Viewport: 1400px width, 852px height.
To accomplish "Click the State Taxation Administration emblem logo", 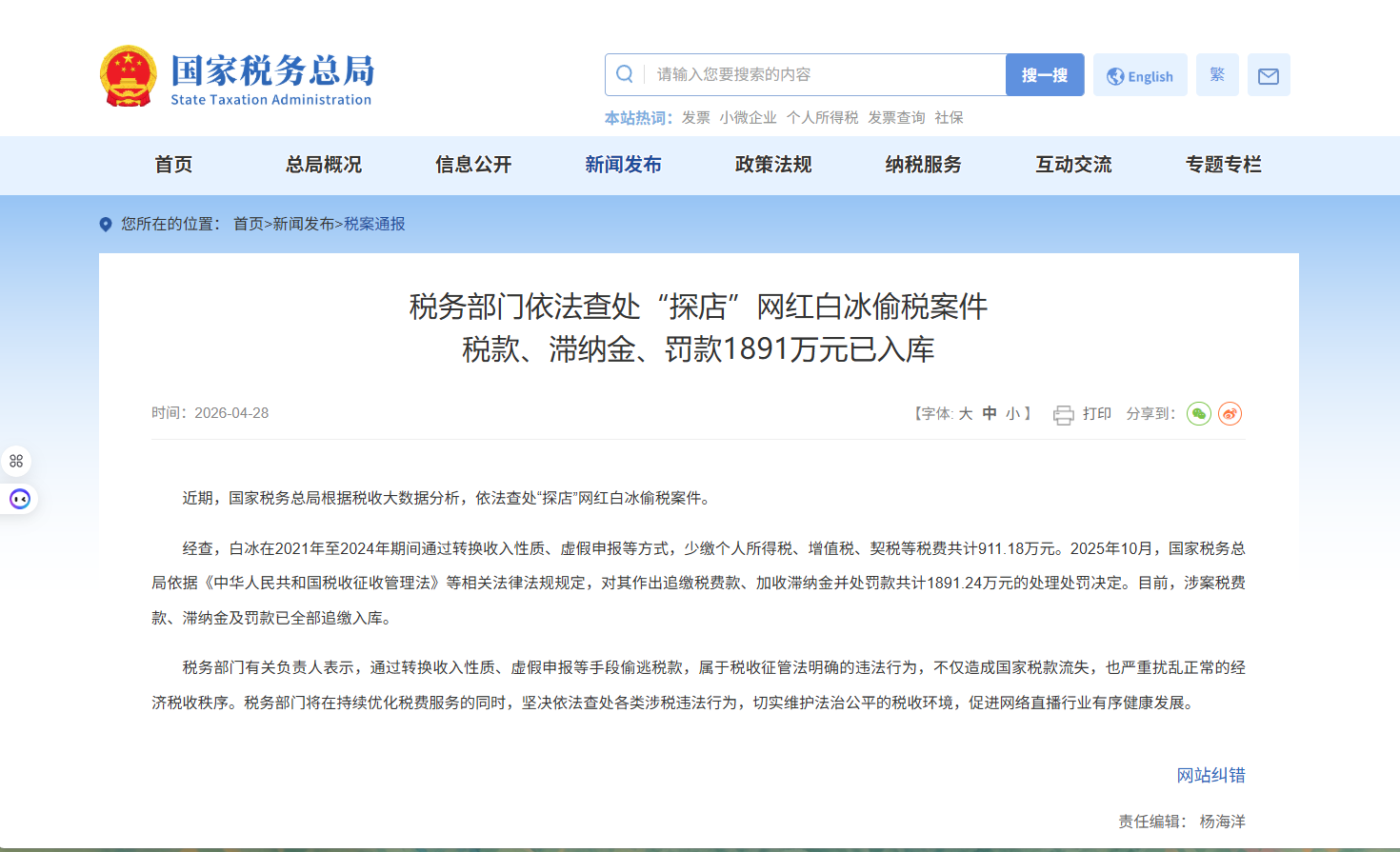I will tap(128, 76).
